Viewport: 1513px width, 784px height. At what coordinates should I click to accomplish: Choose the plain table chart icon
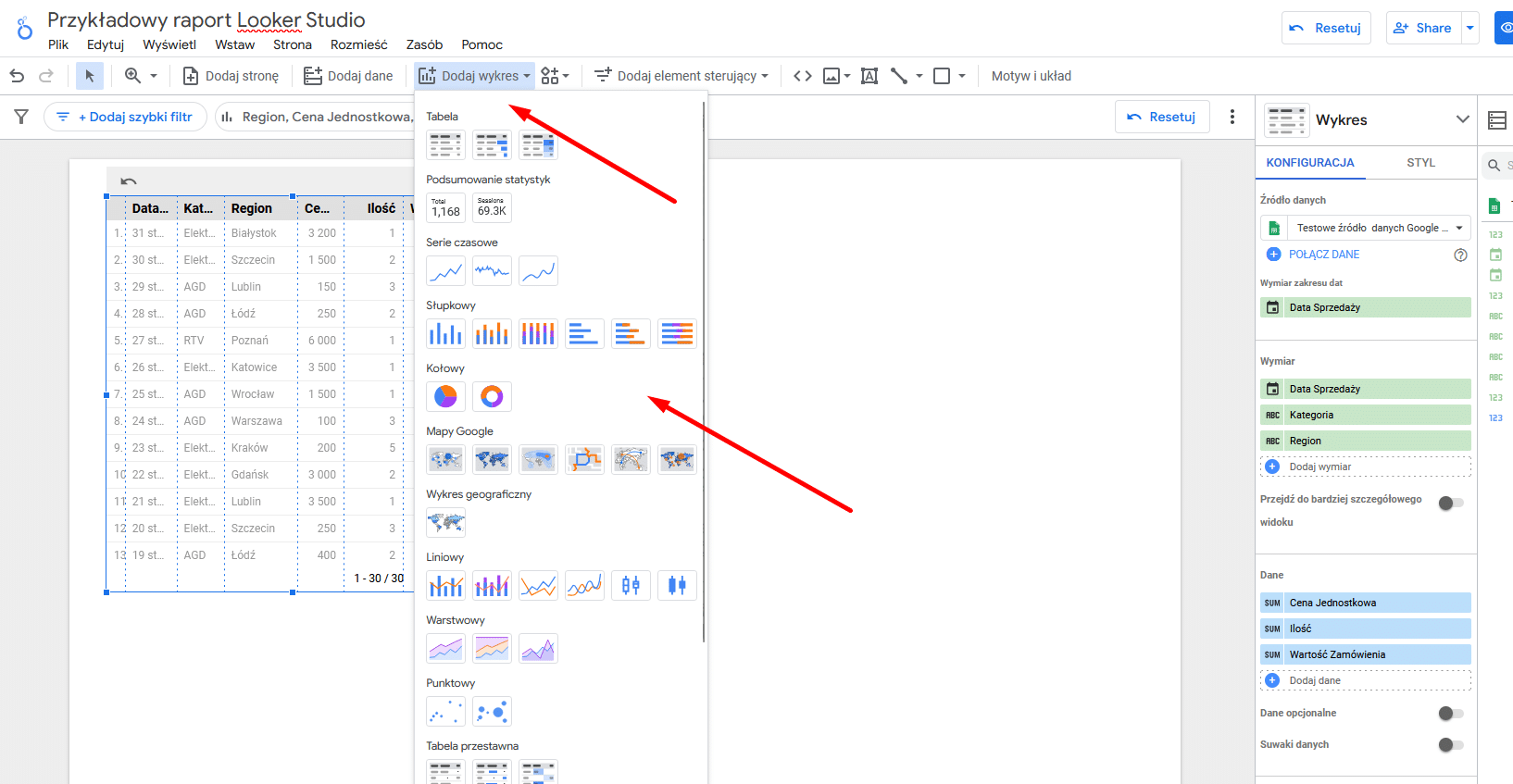(445, 144)
